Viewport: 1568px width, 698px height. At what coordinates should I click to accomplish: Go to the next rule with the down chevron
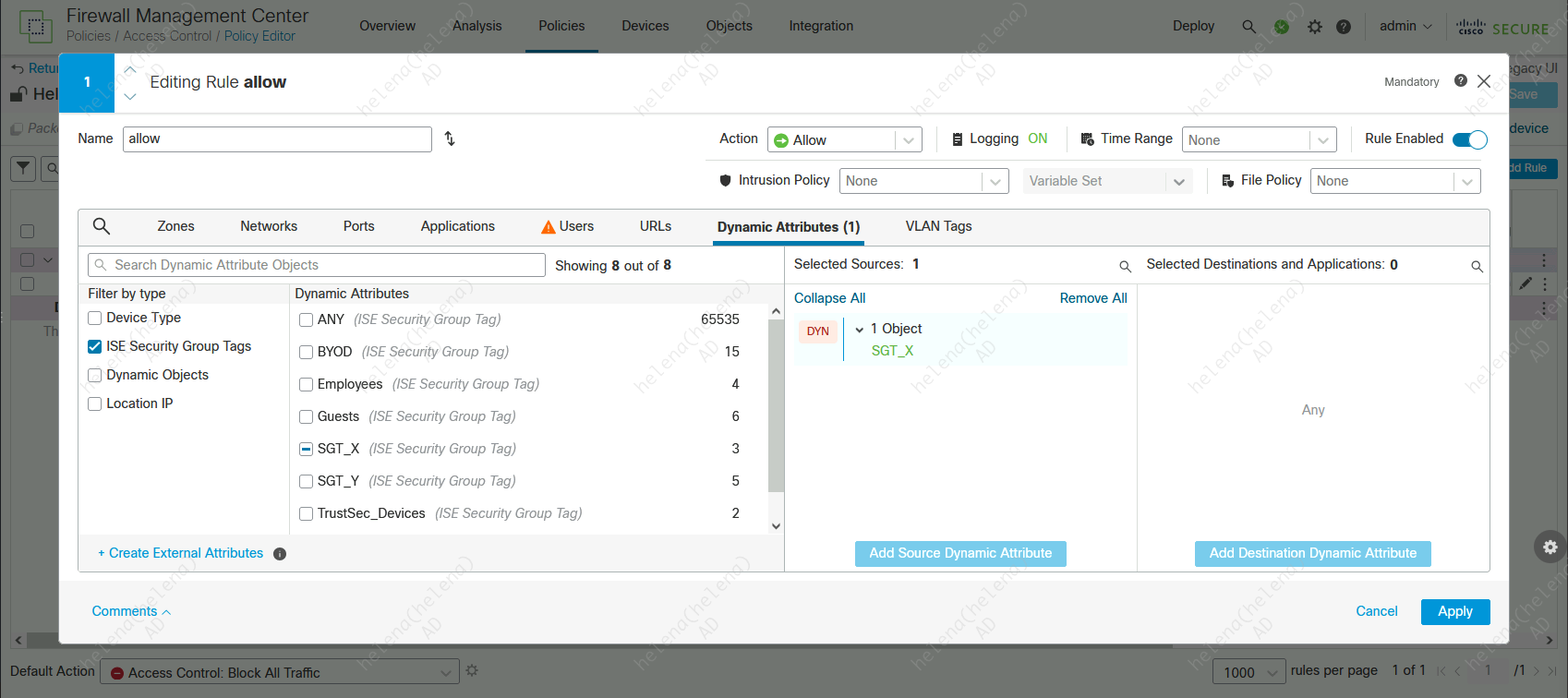[130, 95]
